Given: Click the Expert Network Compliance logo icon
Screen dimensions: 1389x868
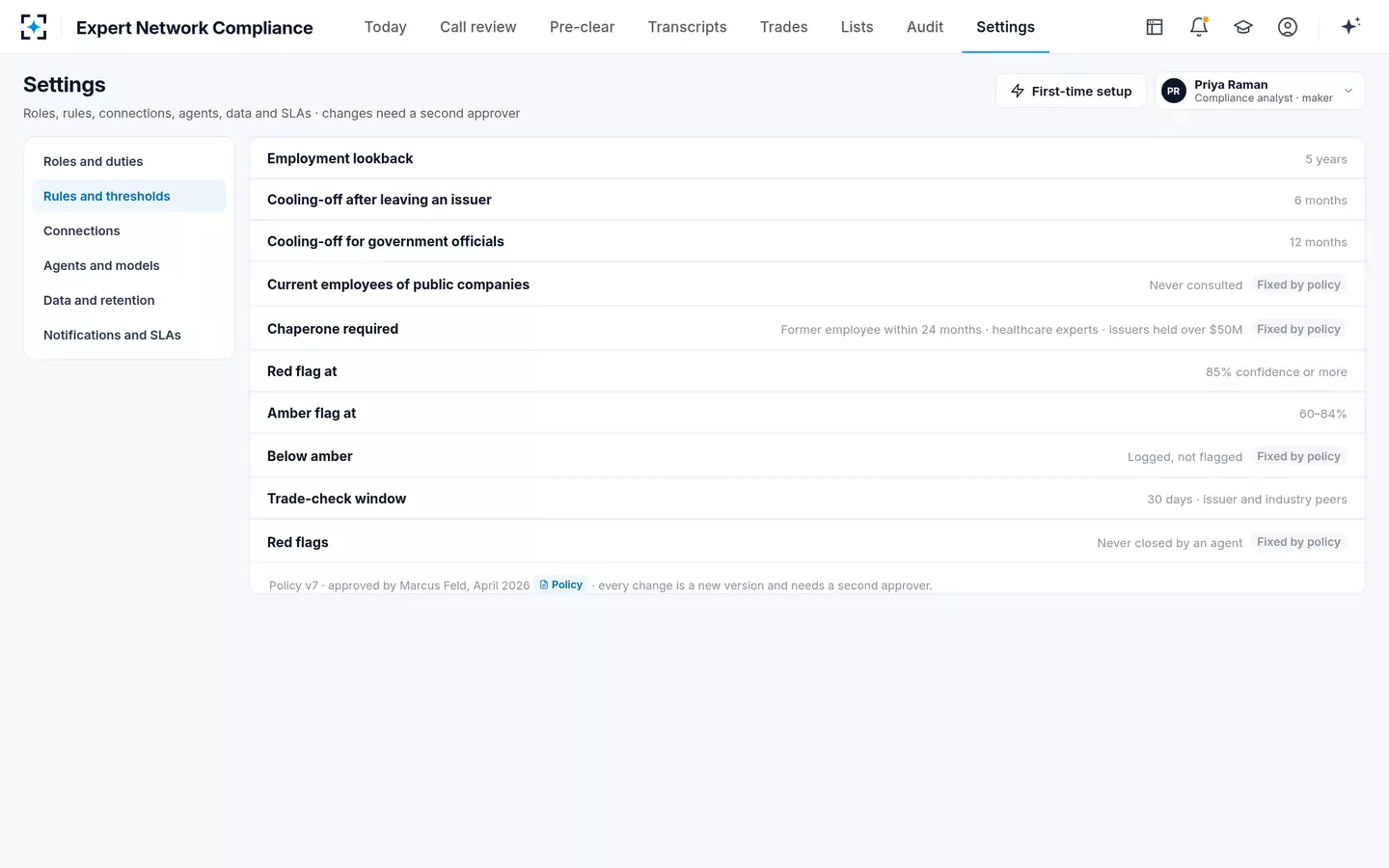Looking at the screenshot, I should click(34, 27).
